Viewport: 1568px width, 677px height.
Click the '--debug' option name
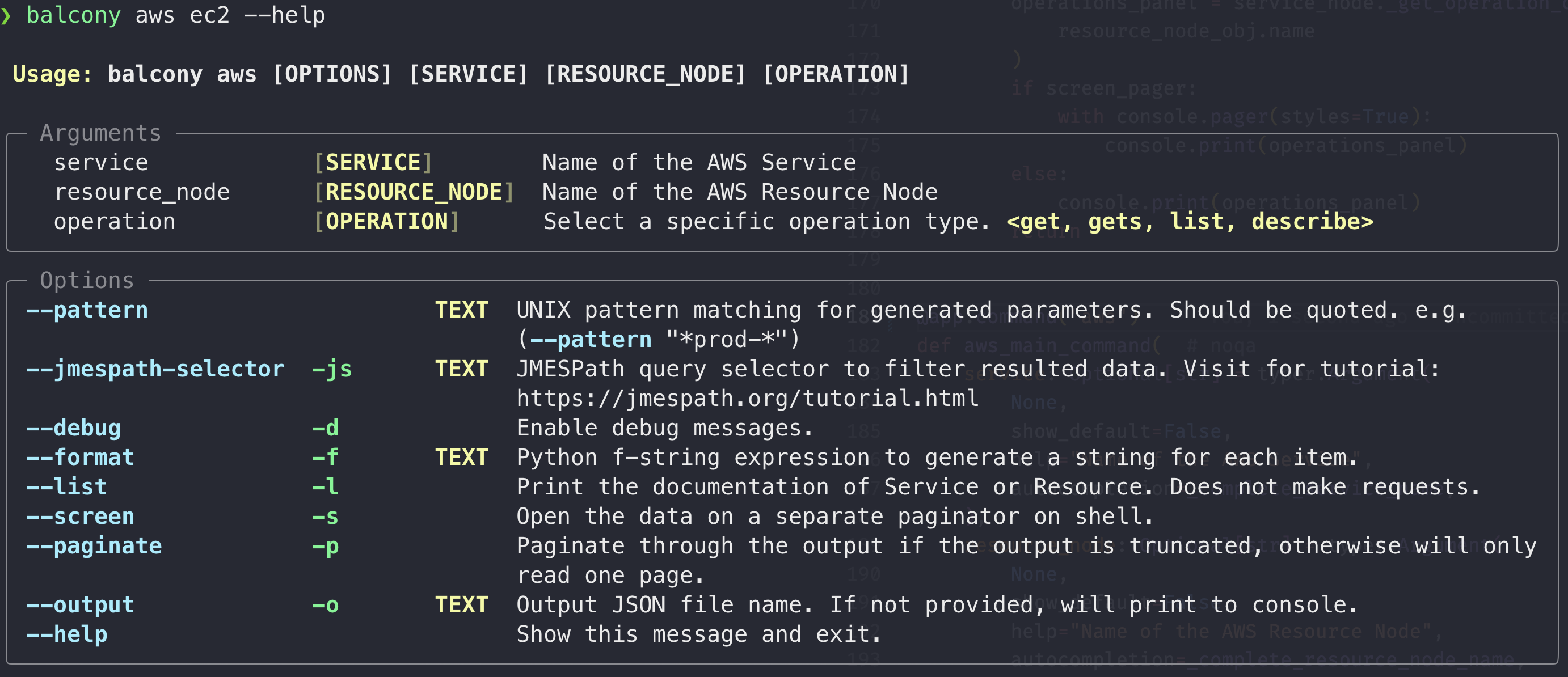(x=74, y=428)
